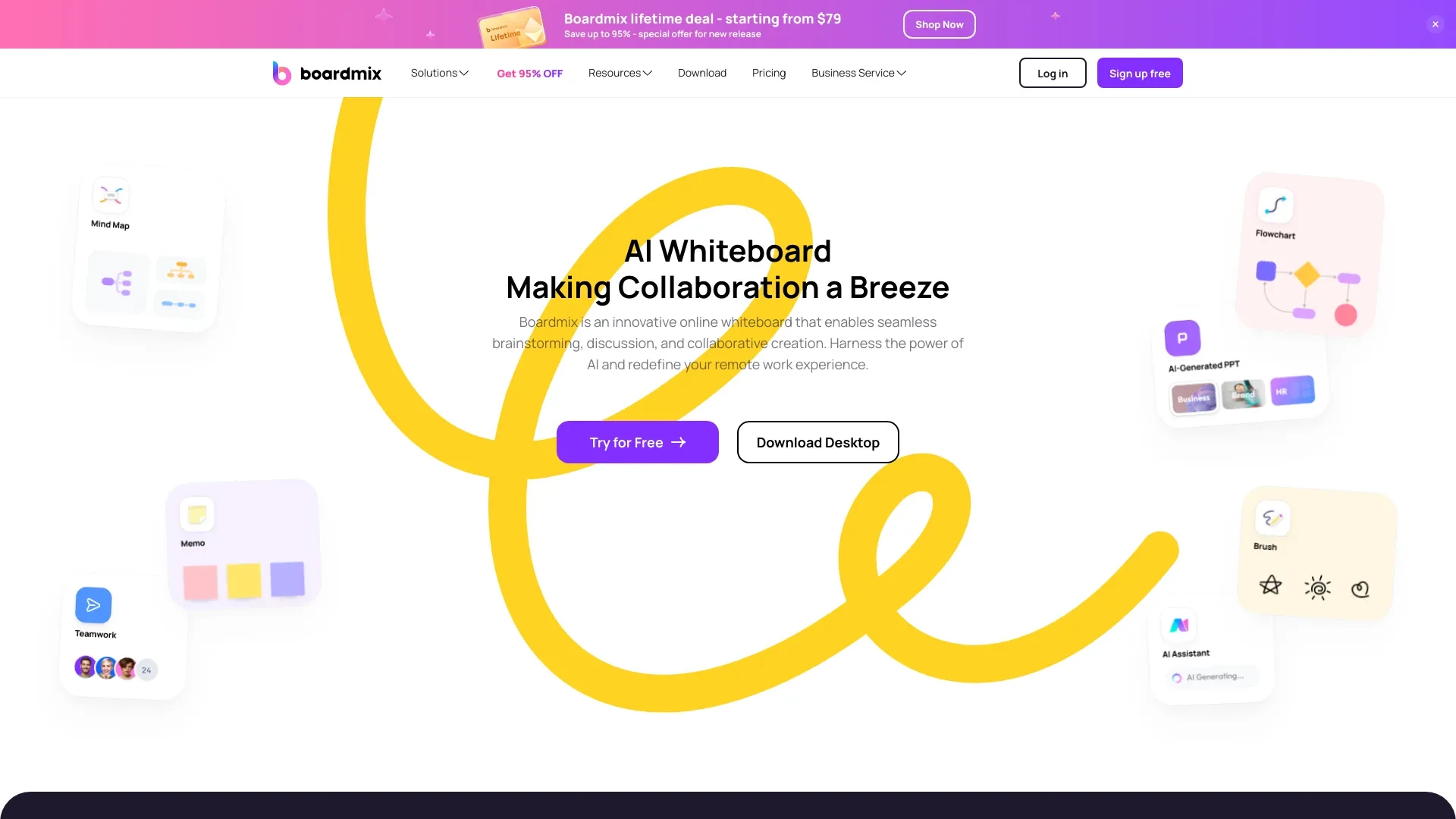Screen dimensions: 1456x819
Task: Expand the Solutions dropdown menu
Action: (439, 72)
